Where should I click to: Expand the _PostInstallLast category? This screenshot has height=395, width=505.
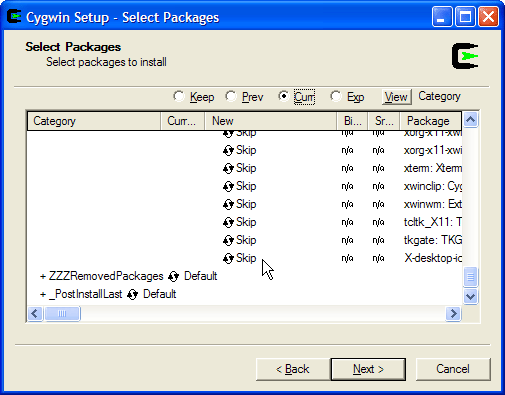tap(43, 295)
